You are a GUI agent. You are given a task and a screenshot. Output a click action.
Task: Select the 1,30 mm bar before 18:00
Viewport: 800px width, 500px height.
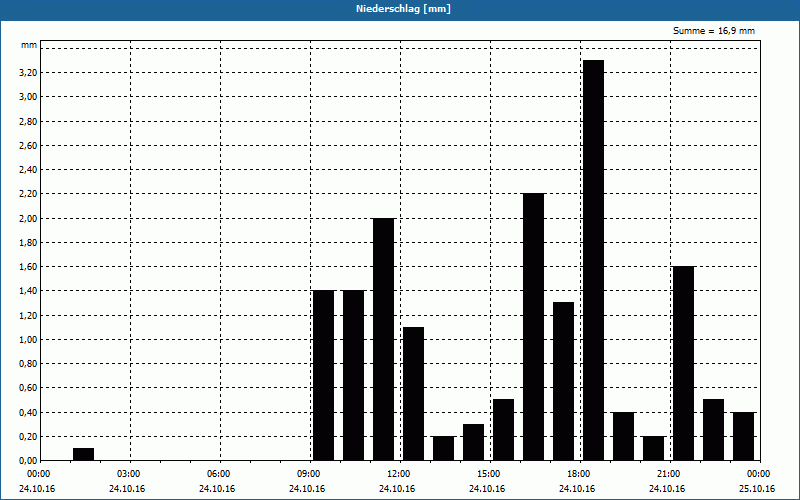tap(563, 381)
